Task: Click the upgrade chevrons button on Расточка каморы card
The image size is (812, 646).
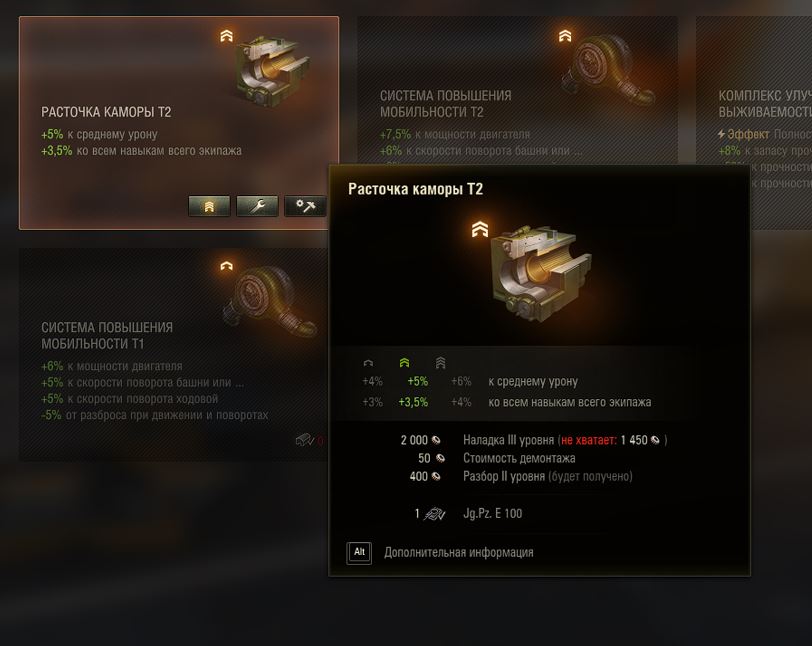Action: point(209,206)
